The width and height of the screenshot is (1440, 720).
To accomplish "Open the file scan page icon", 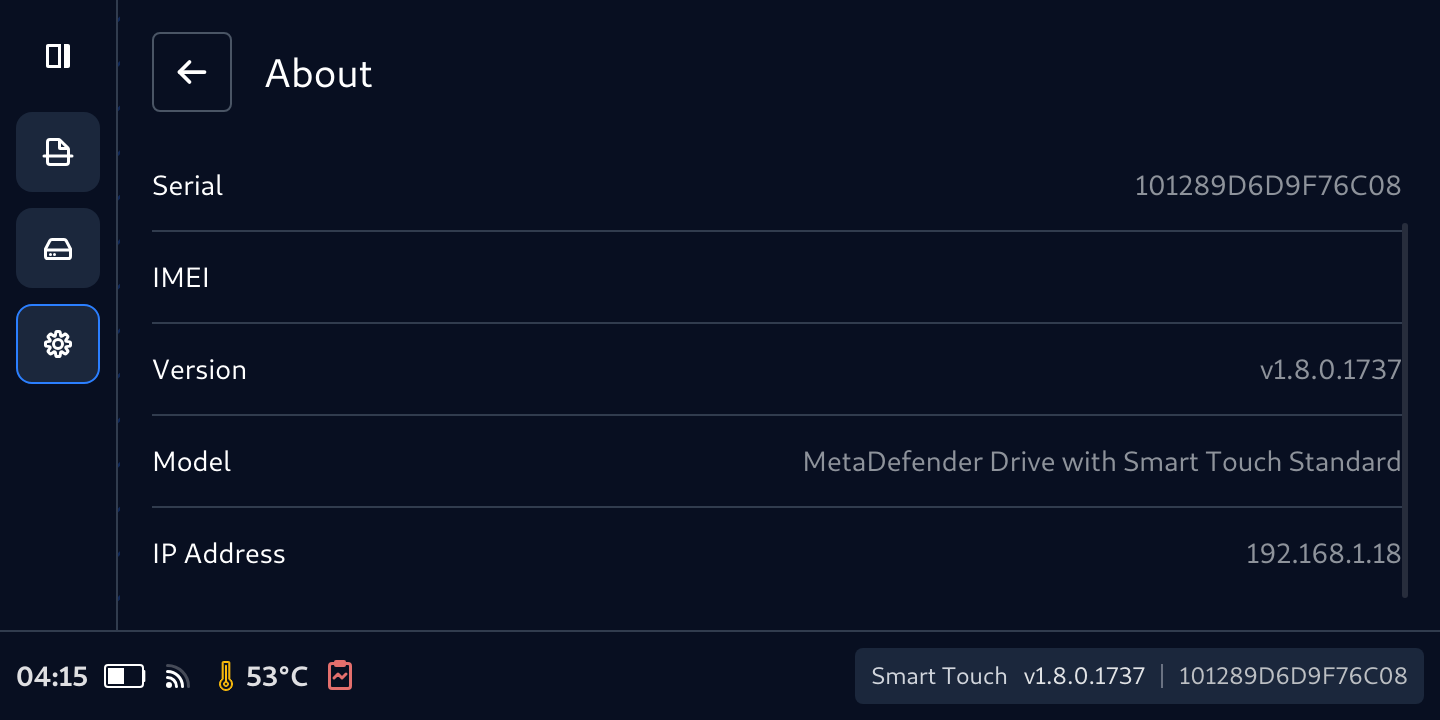I will (58, 152).
